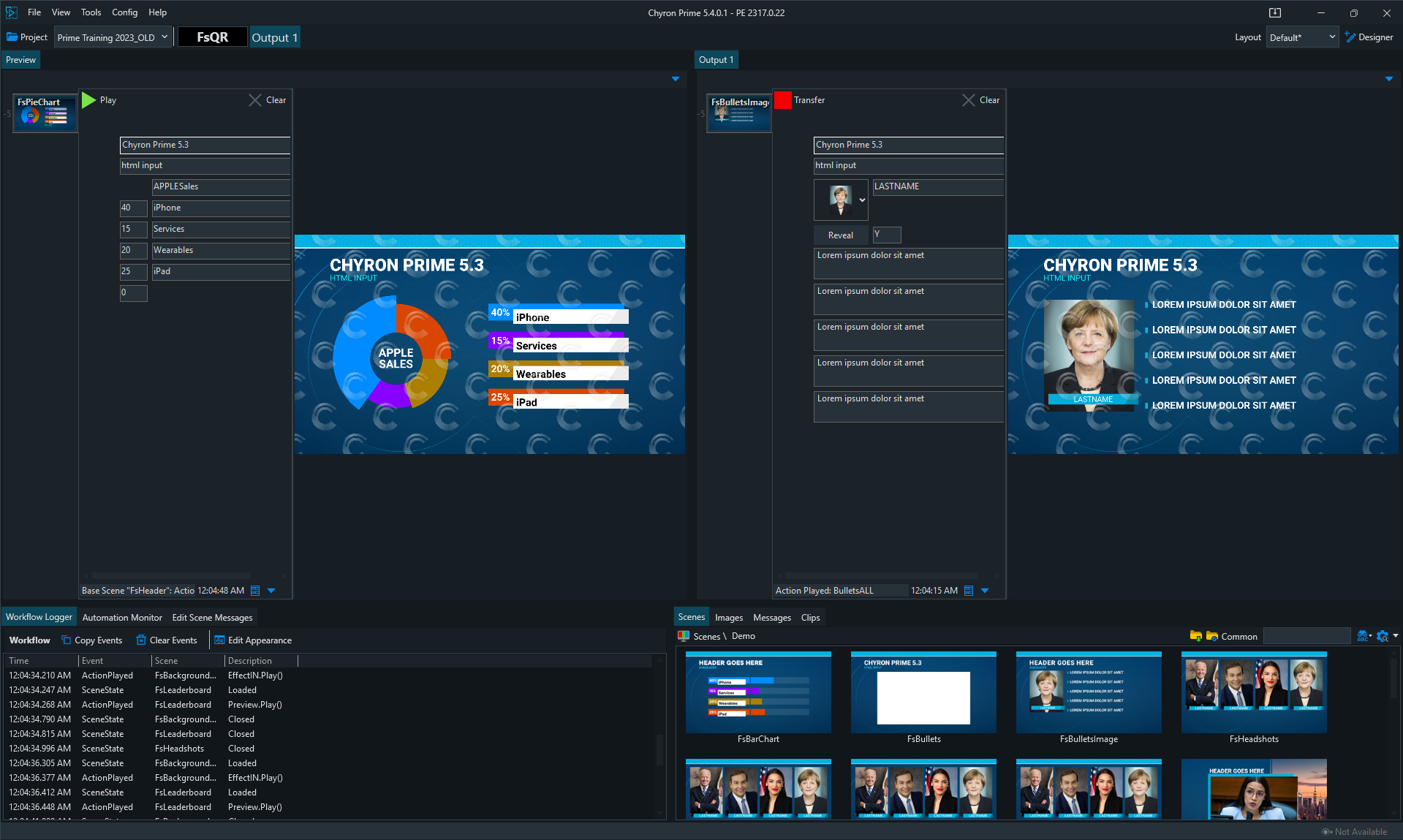The image size is (1403, 840).
Task: Switch to the Clips tab
Action: coord(810,618)
